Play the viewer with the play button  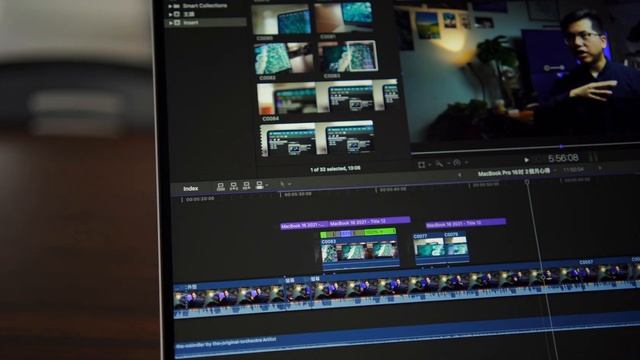527,160
